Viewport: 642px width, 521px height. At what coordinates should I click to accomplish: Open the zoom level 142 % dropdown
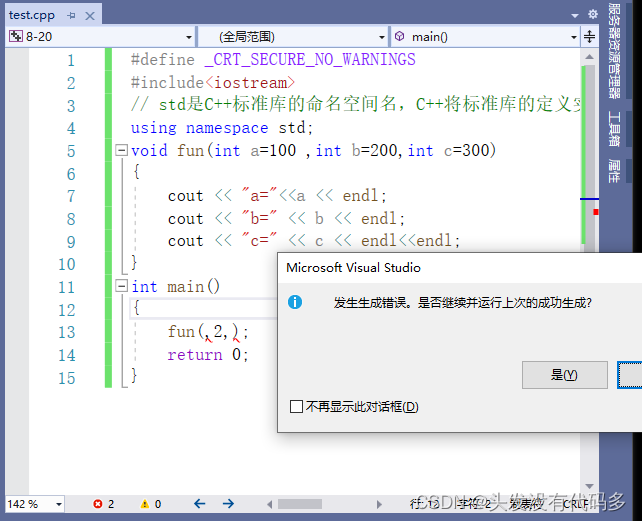(x=59, y=504)
